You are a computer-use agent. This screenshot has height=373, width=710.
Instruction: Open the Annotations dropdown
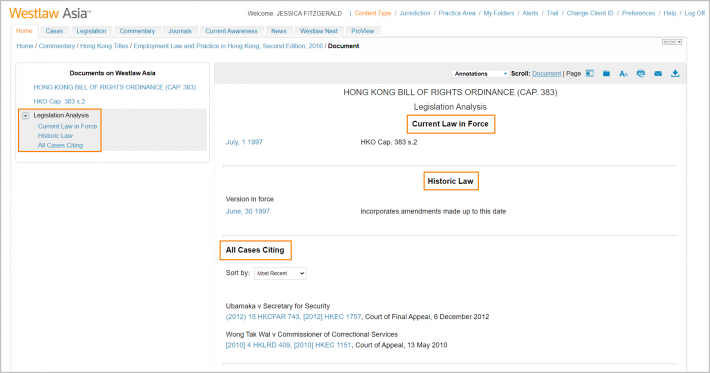[x=480, y=74]
